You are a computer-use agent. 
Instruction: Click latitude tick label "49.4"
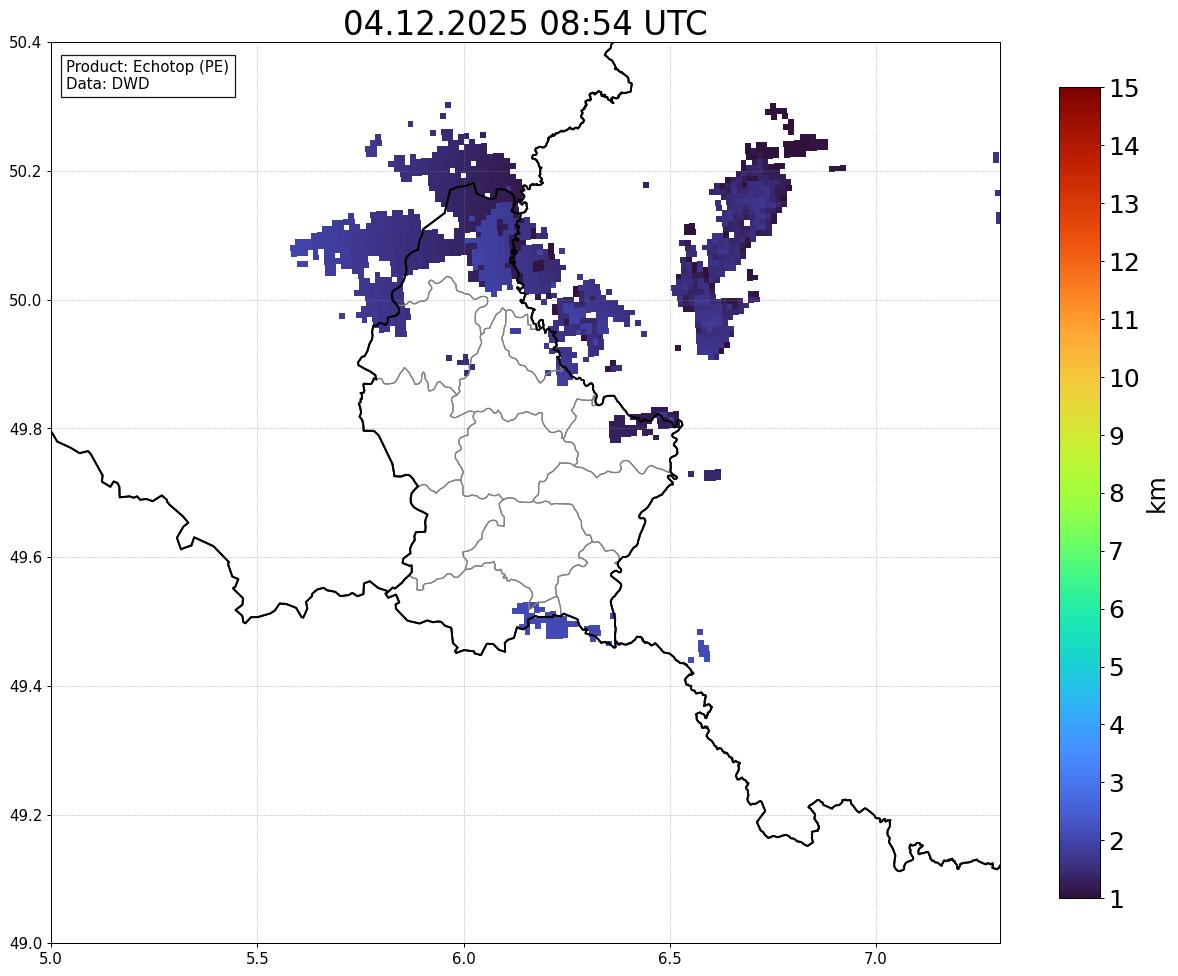click(25, 686)
